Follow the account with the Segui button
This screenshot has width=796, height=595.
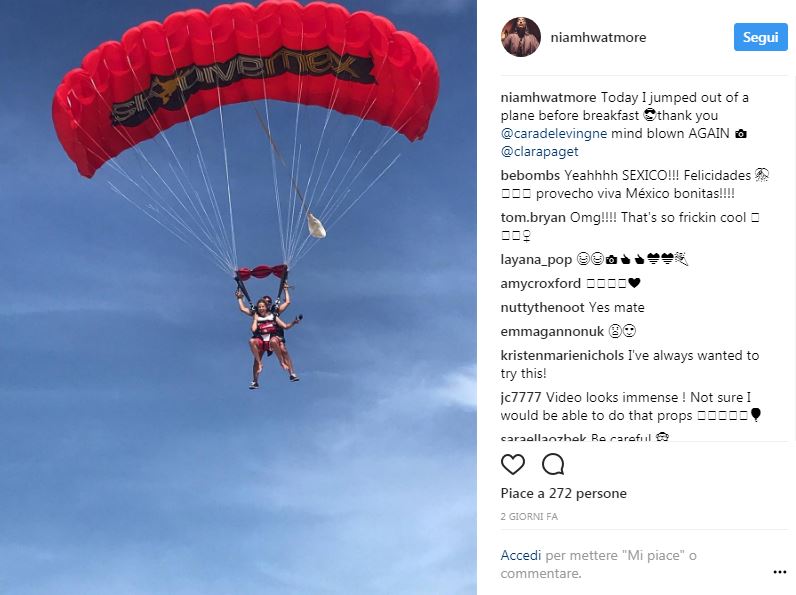[x=760, y=37]
